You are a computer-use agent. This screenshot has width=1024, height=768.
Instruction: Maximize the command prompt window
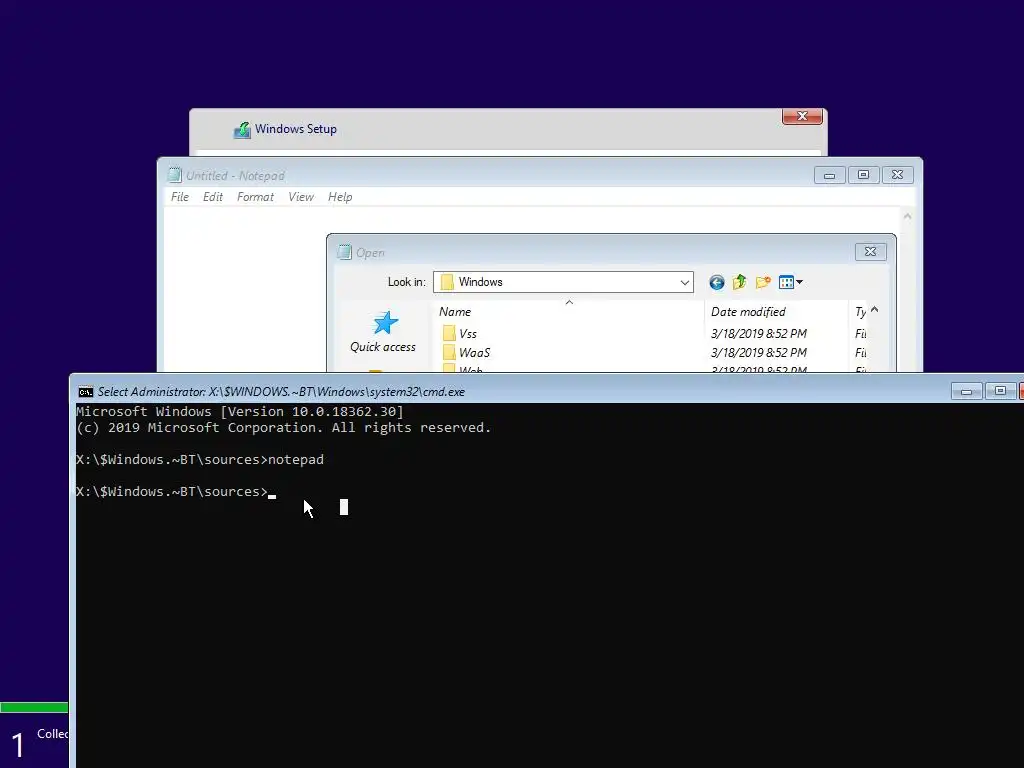(1000, 391)
